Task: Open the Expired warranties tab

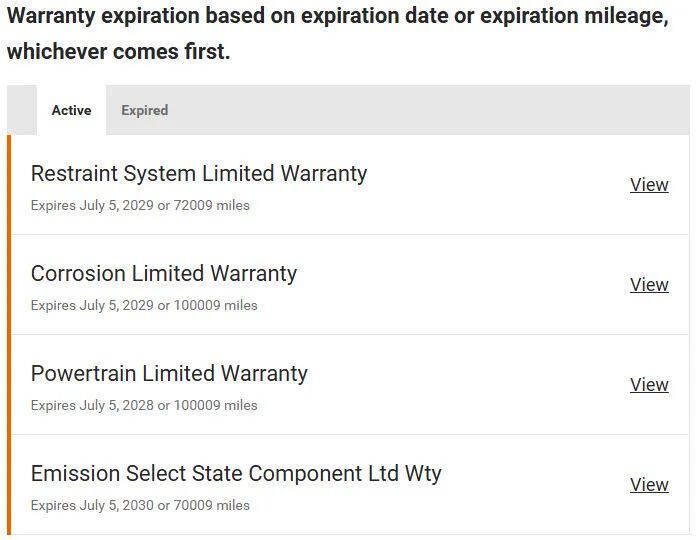Action: [x=145, y=110]
